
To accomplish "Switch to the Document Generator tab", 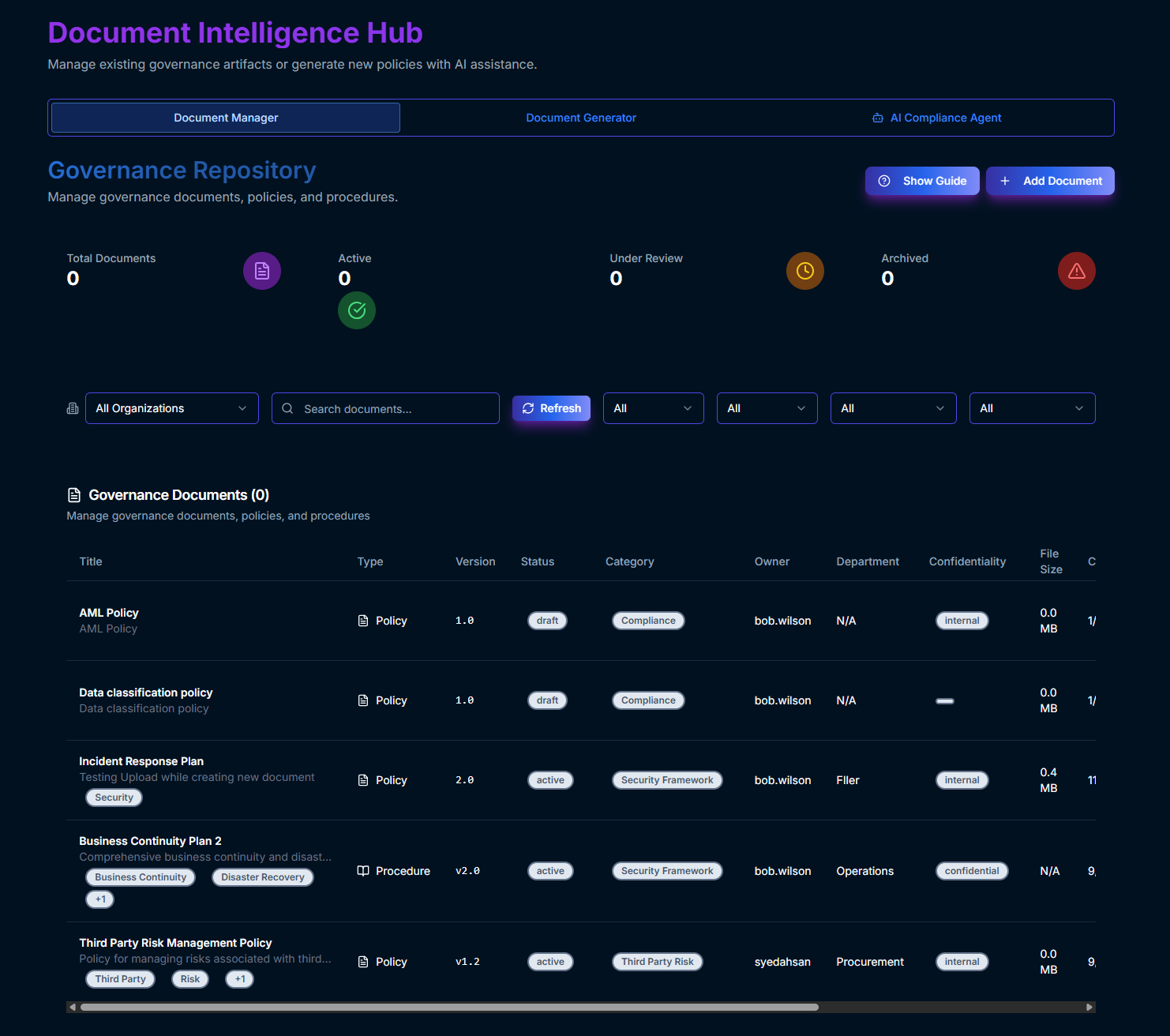I will 581,118.
